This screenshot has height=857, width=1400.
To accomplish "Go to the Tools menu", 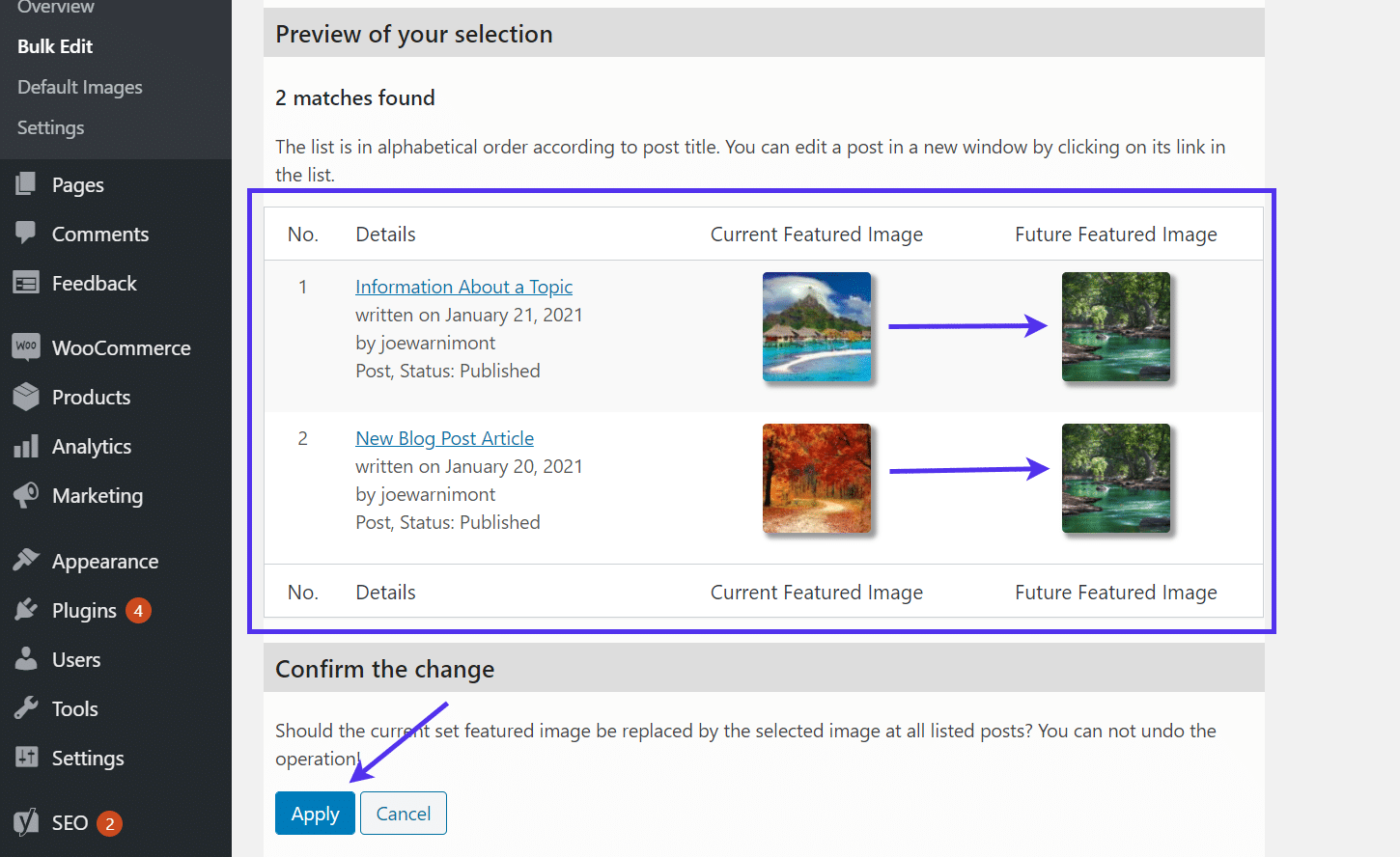I will point(75,709).
